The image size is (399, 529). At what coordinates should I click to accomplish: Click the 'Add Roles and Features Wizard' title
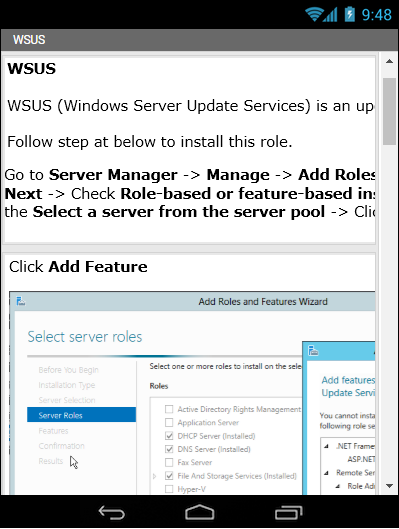coord(263,301)
